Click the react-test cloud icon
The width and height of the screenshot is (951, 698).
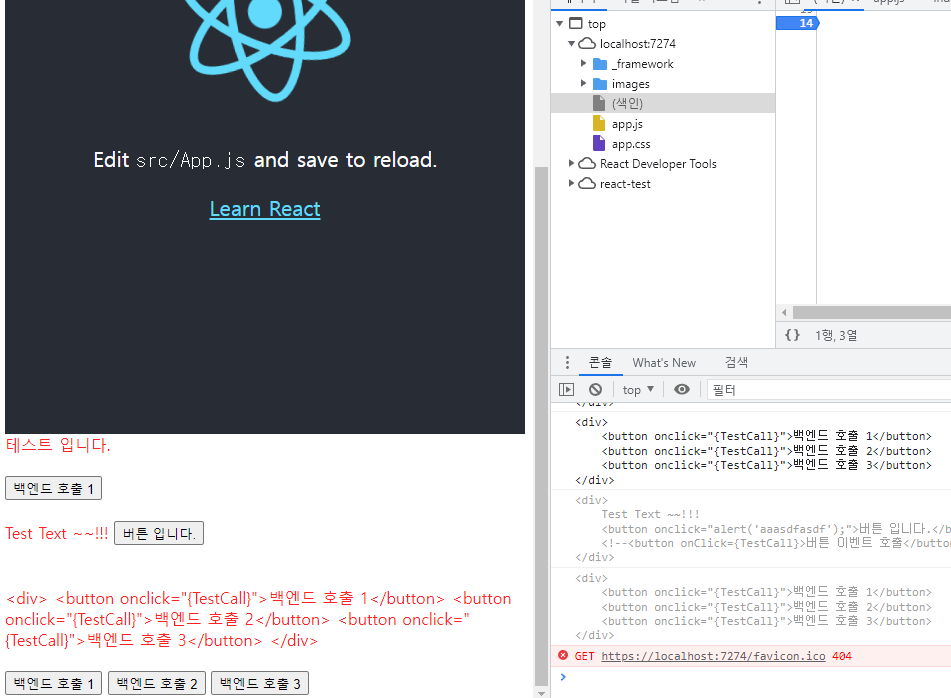click(x=586, y=183)
